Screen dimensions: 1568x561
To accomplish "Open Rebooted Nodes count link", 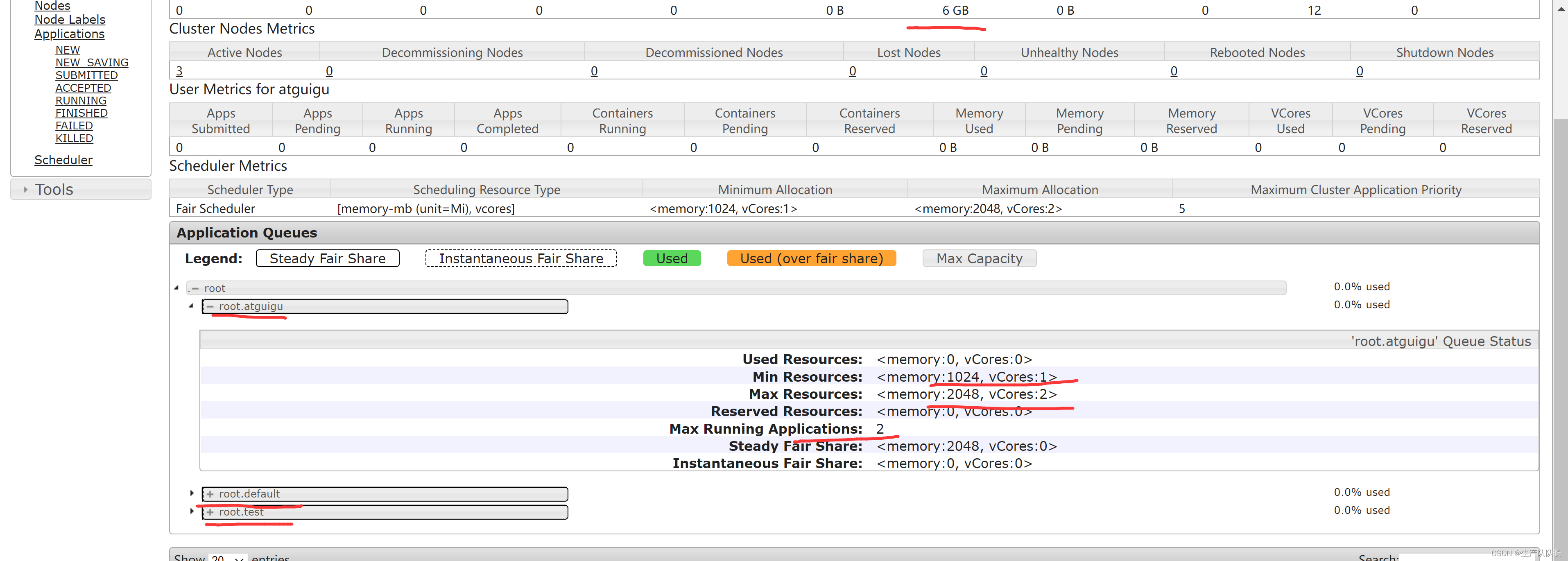I will point(1174,71).
